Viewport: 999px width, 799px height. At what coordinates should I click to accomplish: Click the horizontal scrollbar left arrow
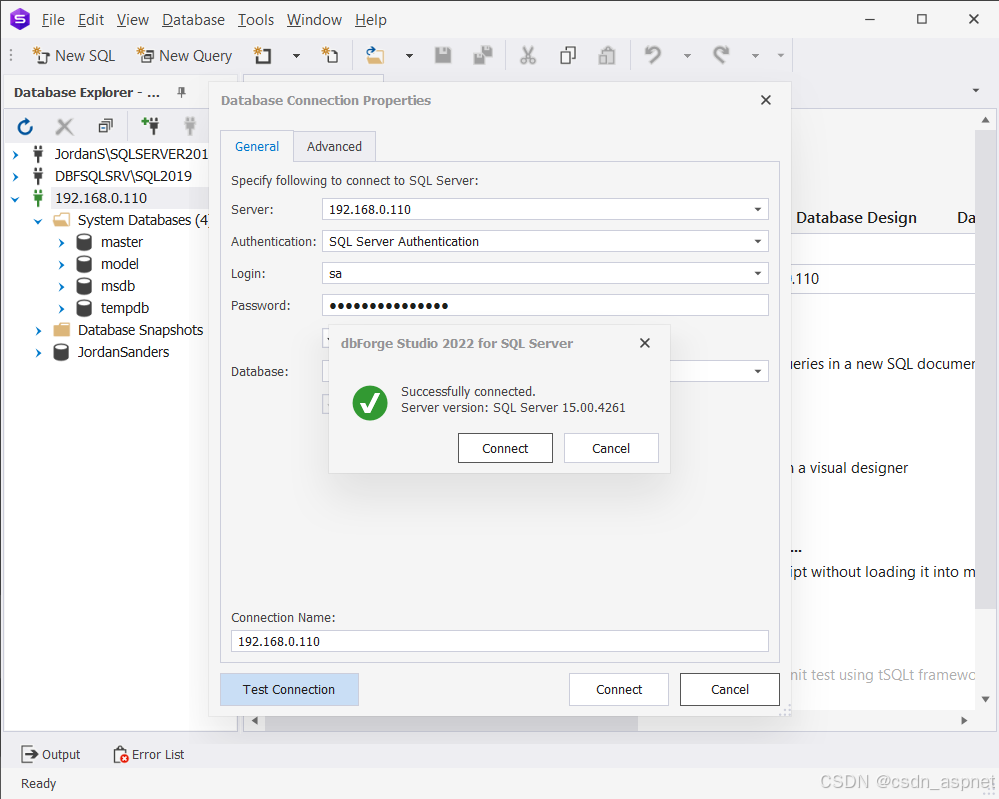(x=255, y=721)
